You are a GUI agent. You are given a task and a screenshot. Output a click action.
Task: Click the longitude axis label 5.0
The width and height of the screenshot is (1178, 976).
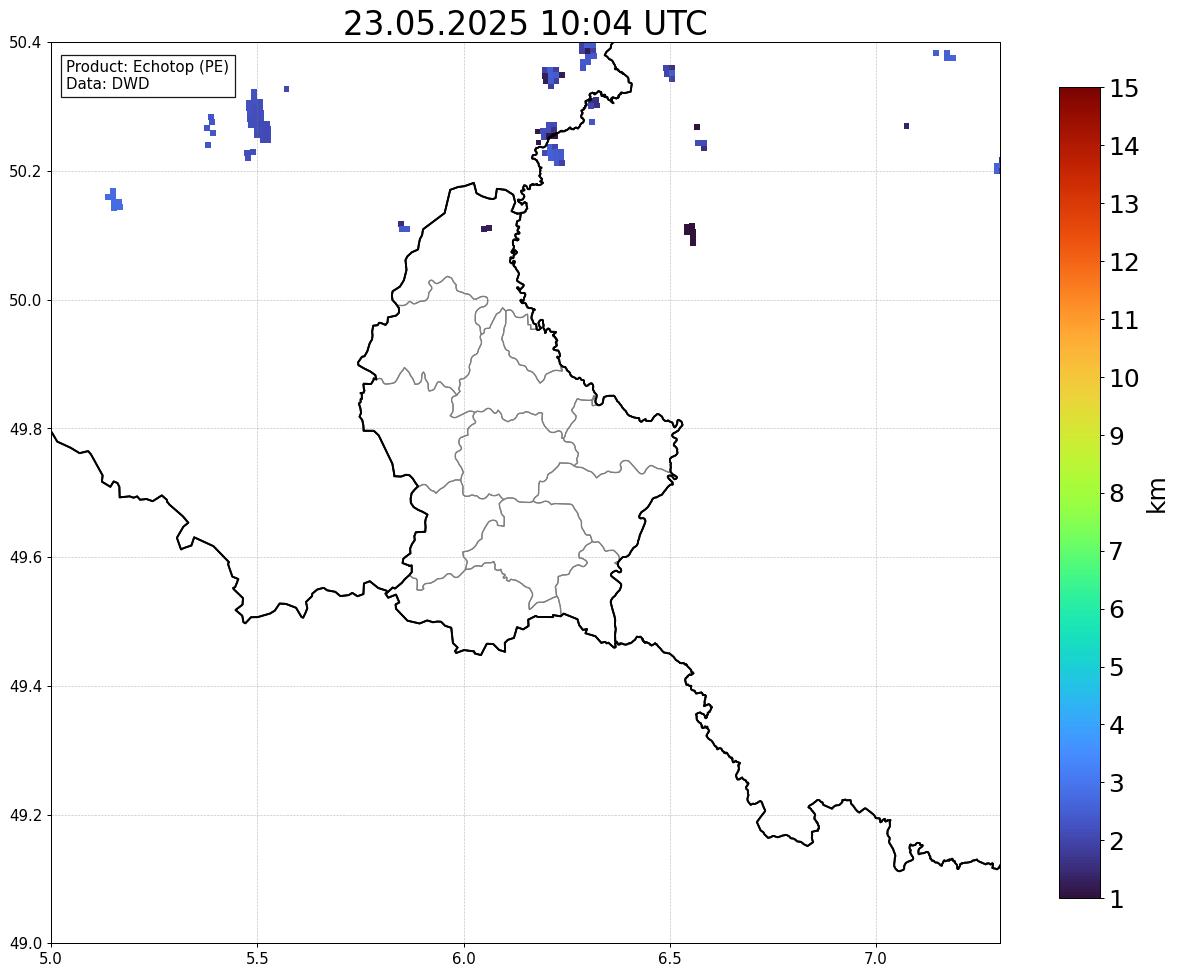pyautogui.click(x=51, y=959)
